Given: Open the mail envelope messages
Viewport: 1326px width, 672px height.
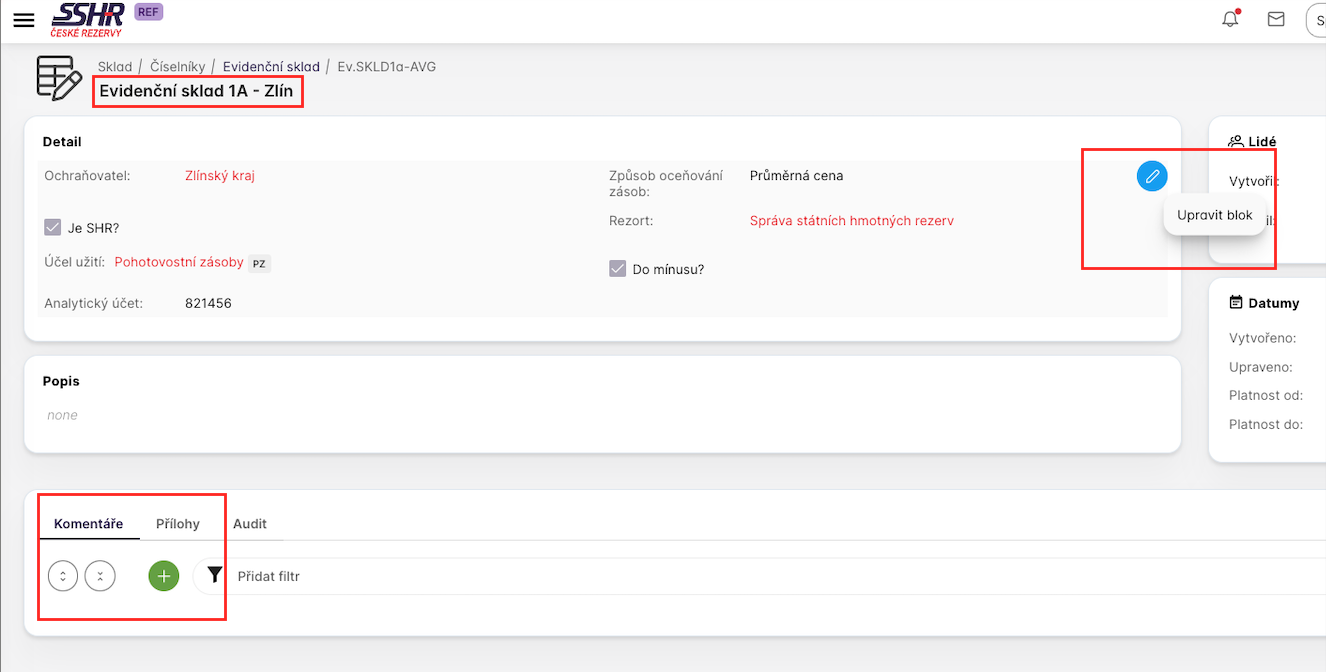Looking at the screenshot, I should pos(1276,19).
